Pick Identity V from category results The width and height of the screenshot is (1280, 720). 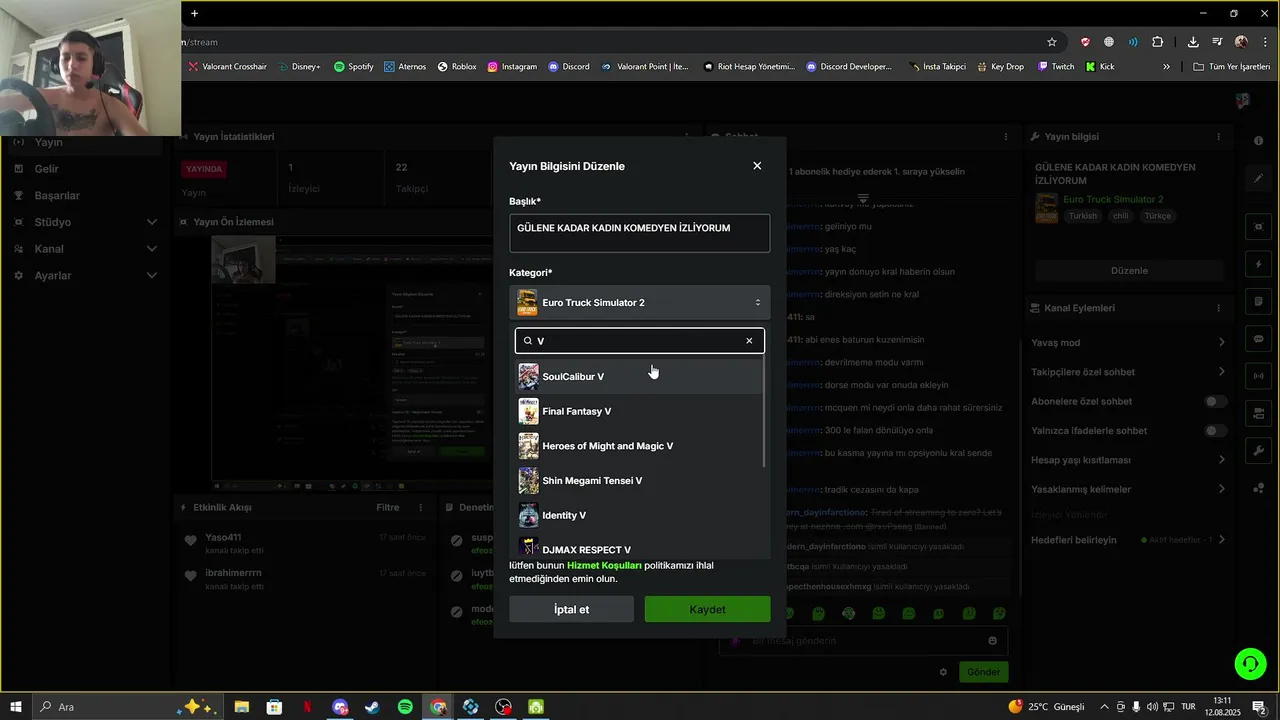639,515
